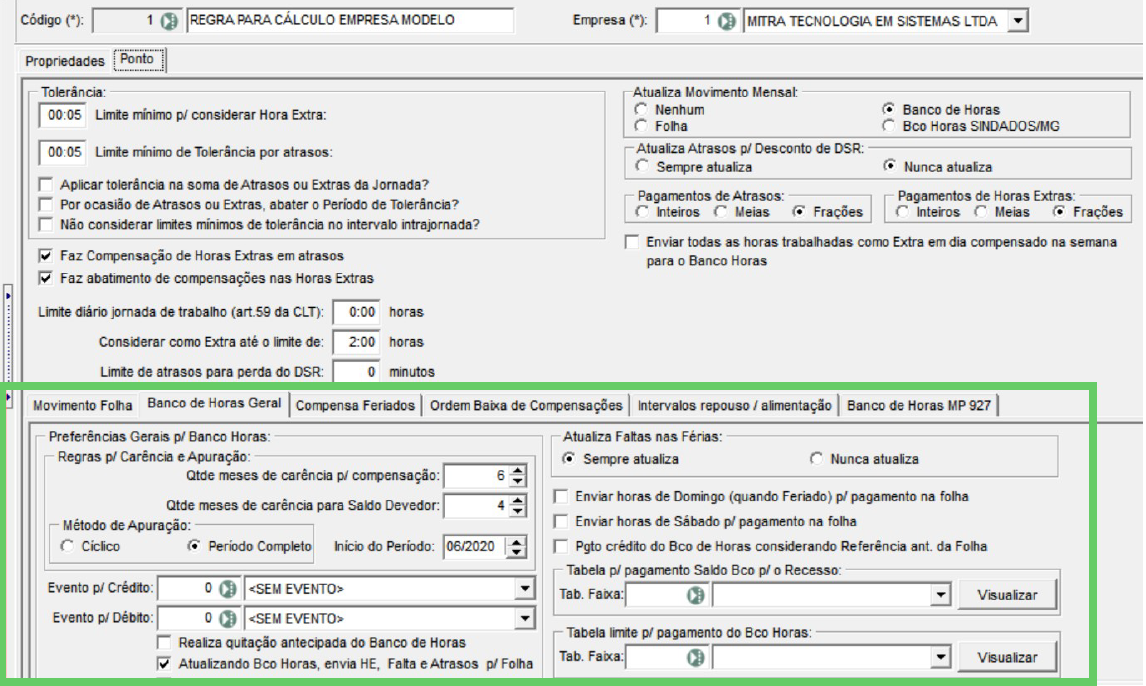Click Tolerância por atrasos time field
1146x686 pixels.
tap(63, 152)
